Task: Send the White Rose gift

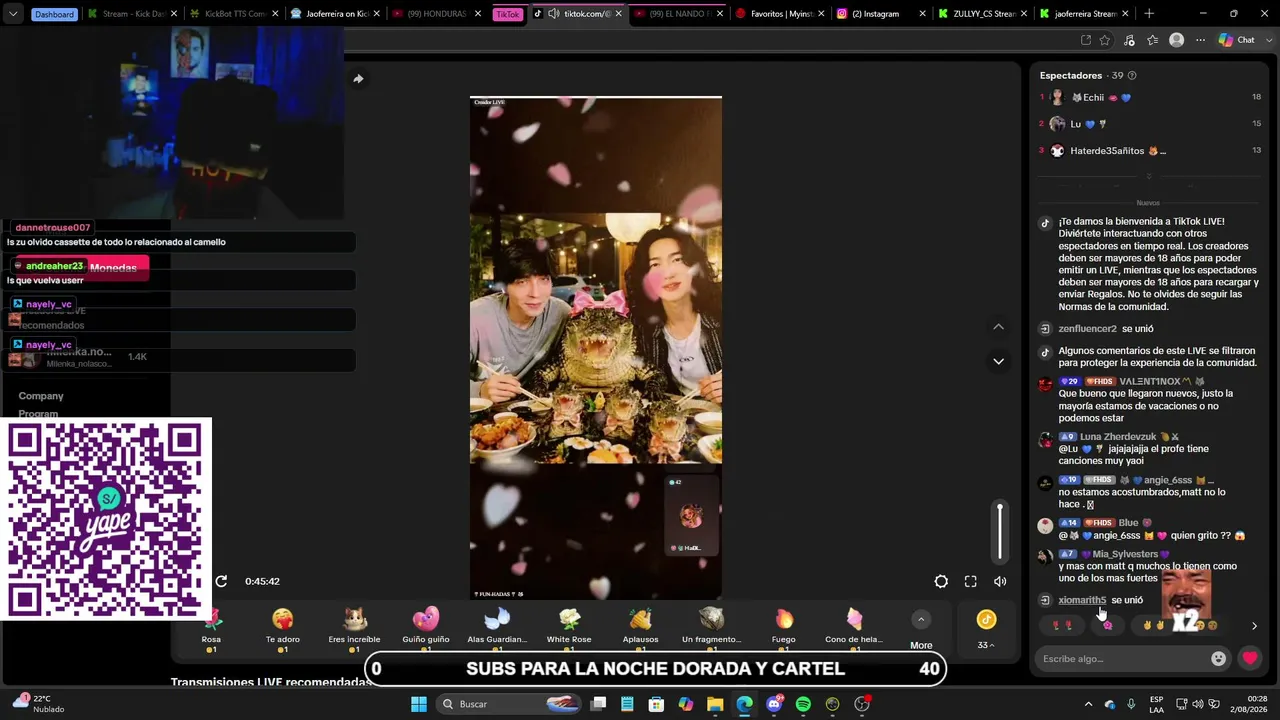Action: (569, 630)
